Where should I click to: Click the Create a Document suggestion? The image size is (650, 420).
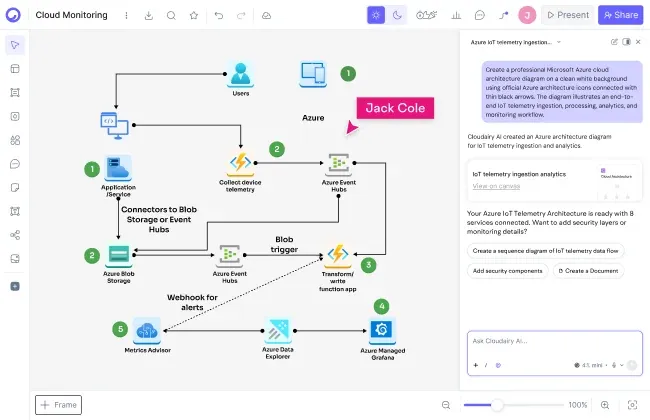[x=589, y=271]
